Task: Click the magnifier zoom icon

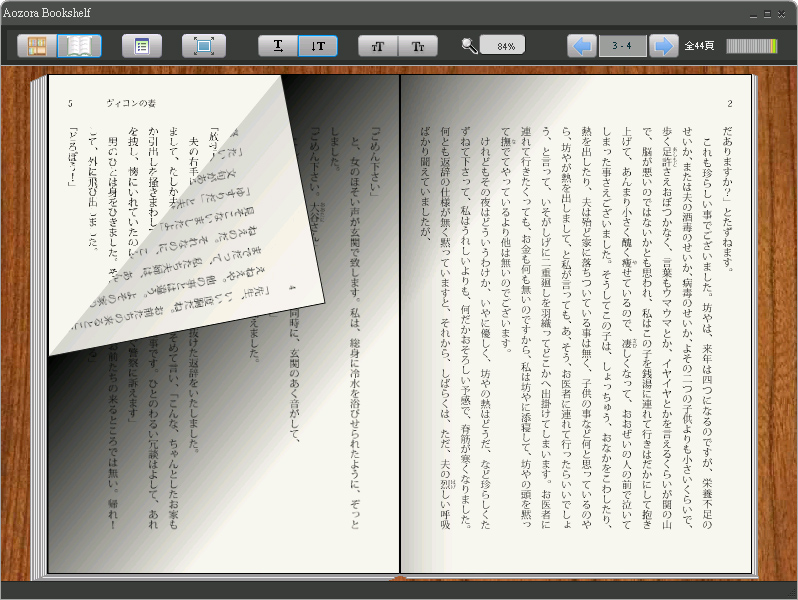Action: [469, 46]
